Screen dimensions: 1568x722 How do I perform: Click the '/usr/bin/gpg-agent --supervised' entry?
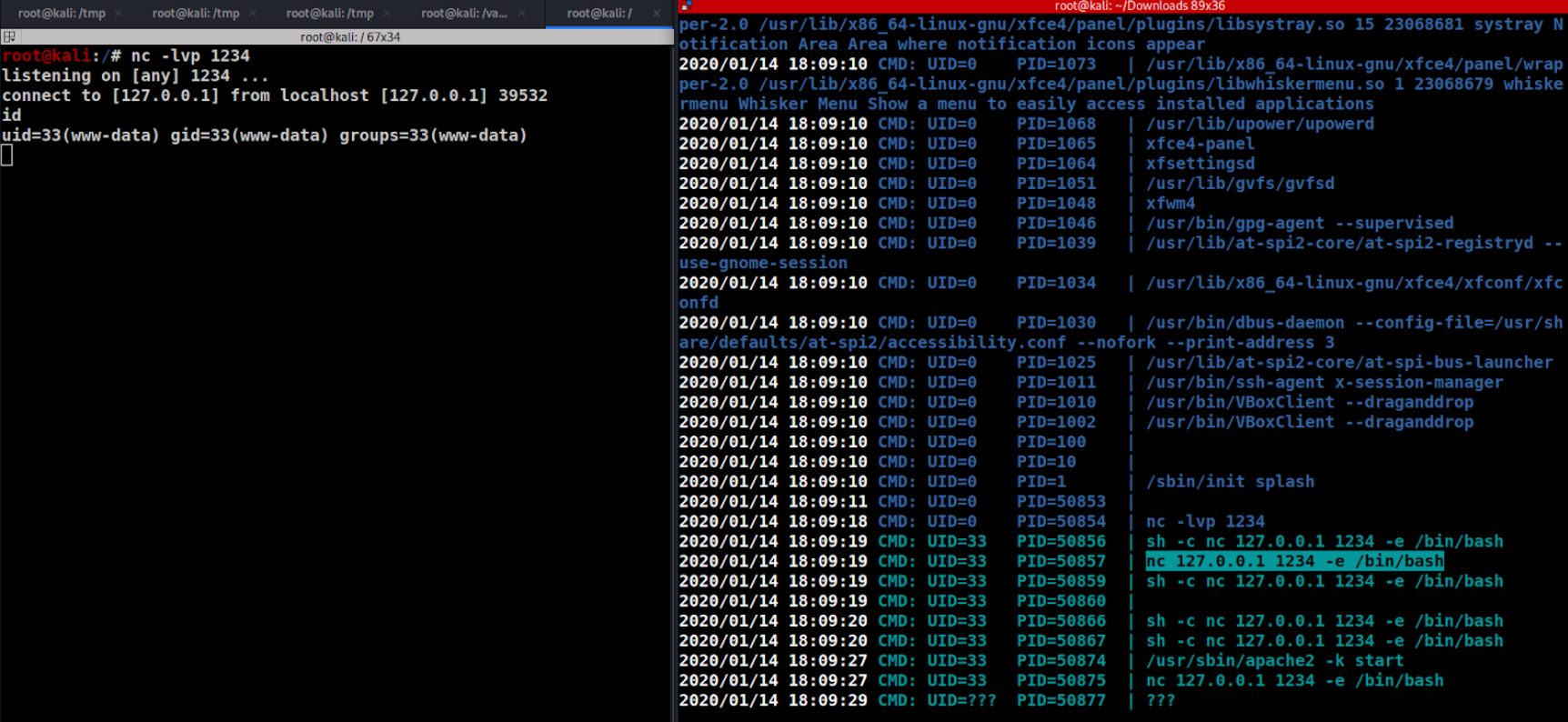click(x=1300, y=223)
